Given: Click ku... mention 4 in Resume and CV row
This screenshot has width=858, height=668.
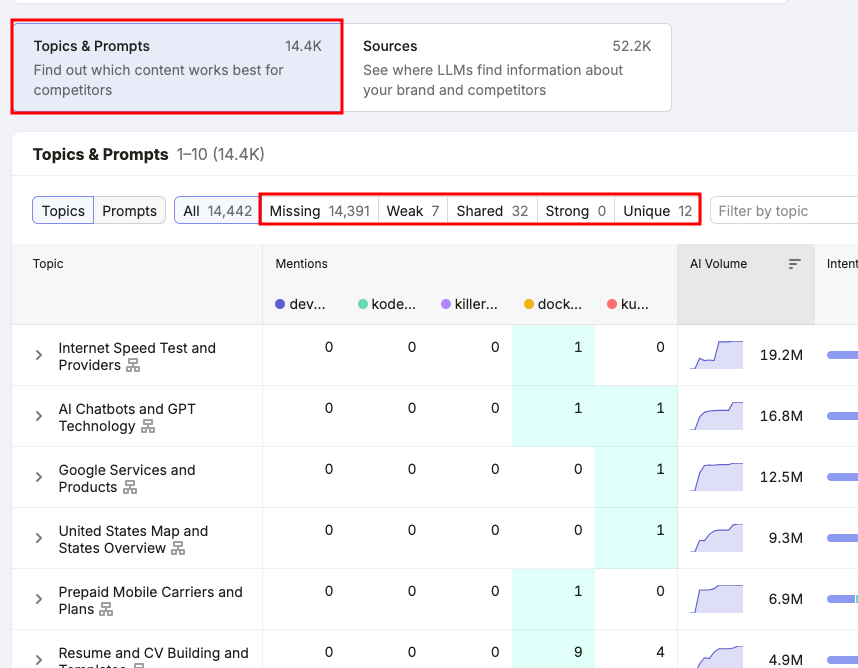Looking at the screenshot, I should pyautogui.click(x=660, y=652).
